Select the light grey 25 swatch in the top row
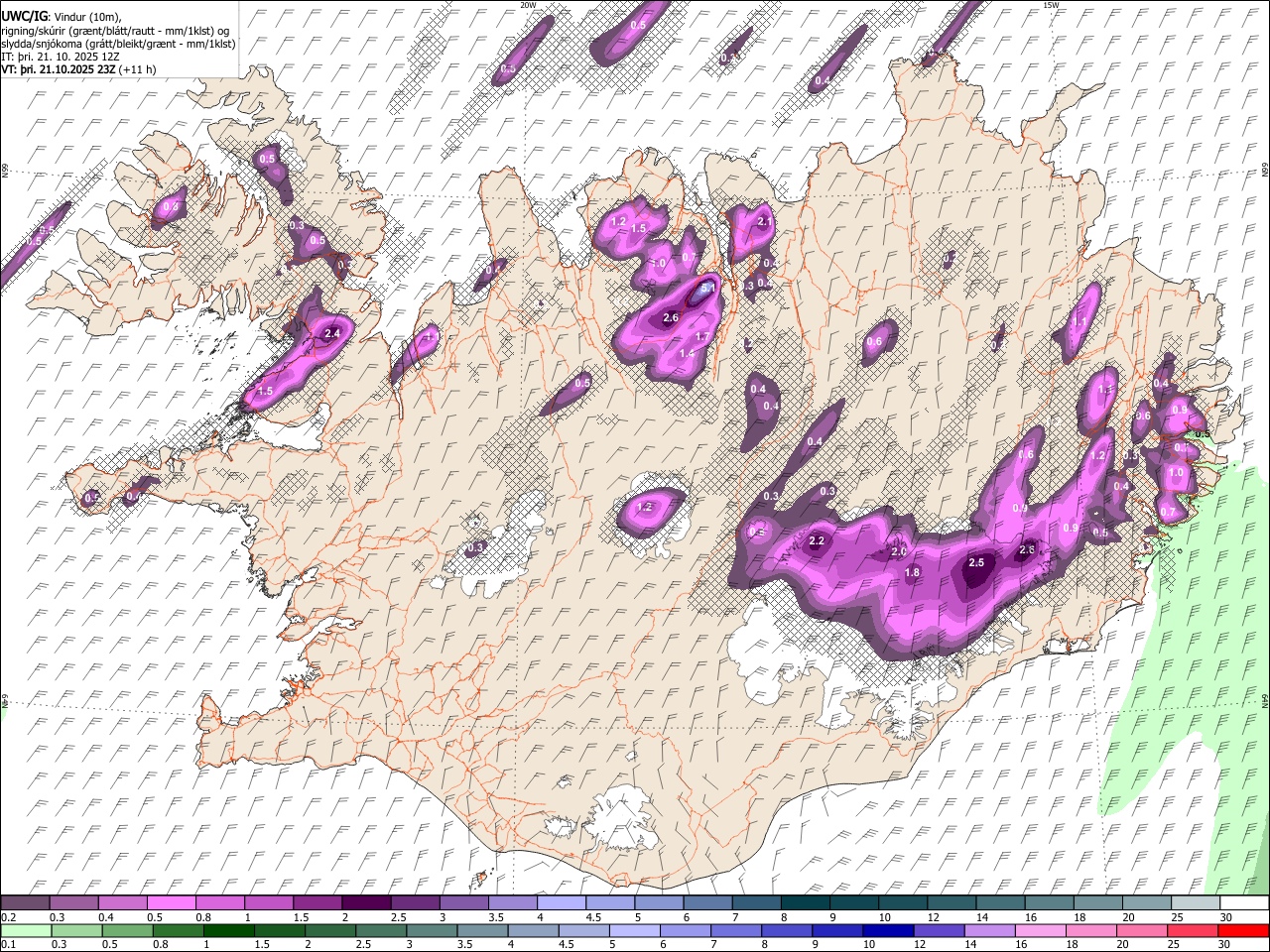The image size is (1270, 952). (1195, 903)
